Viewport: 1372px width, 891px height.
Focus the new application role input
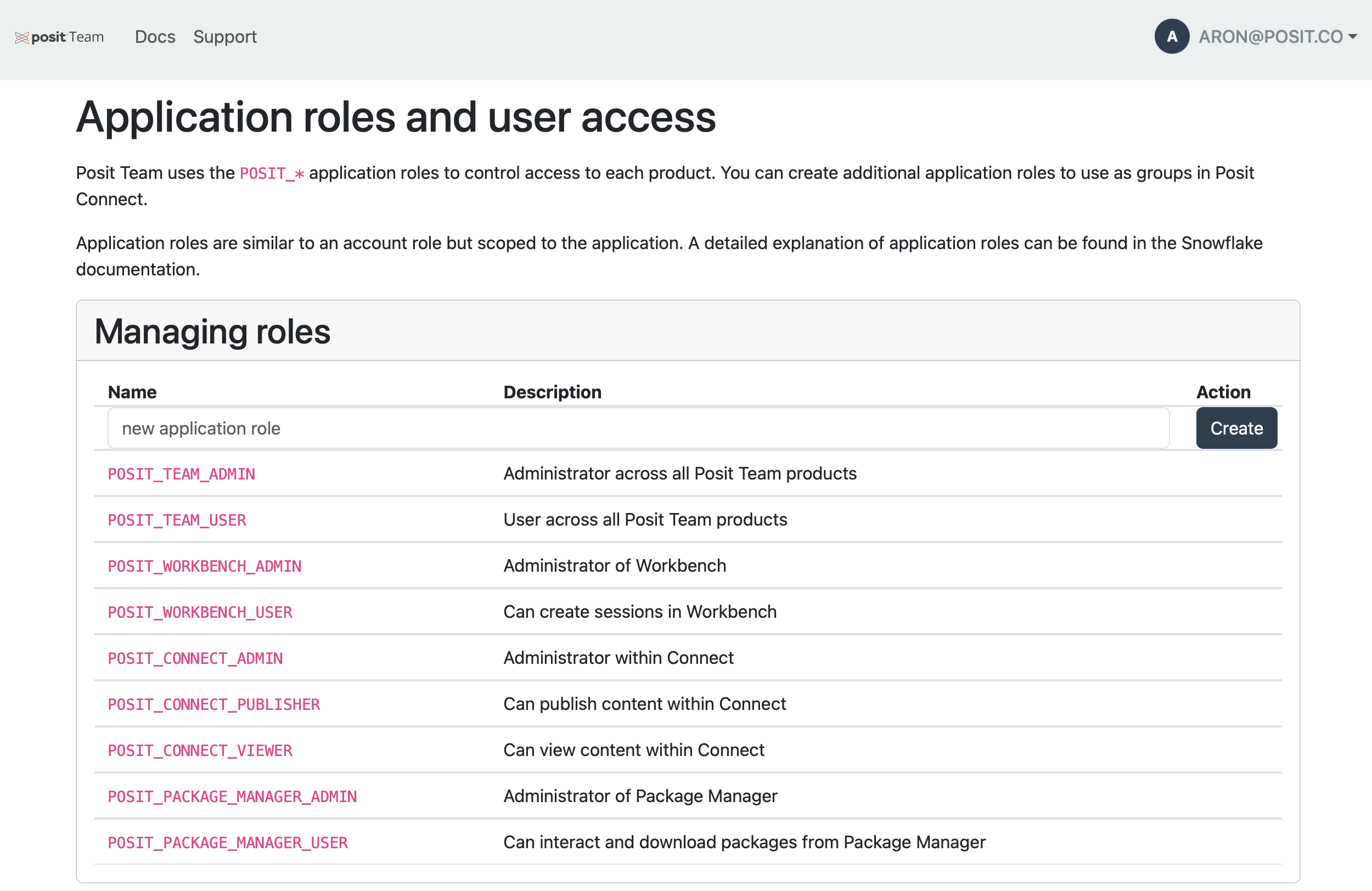coord(638,428)
